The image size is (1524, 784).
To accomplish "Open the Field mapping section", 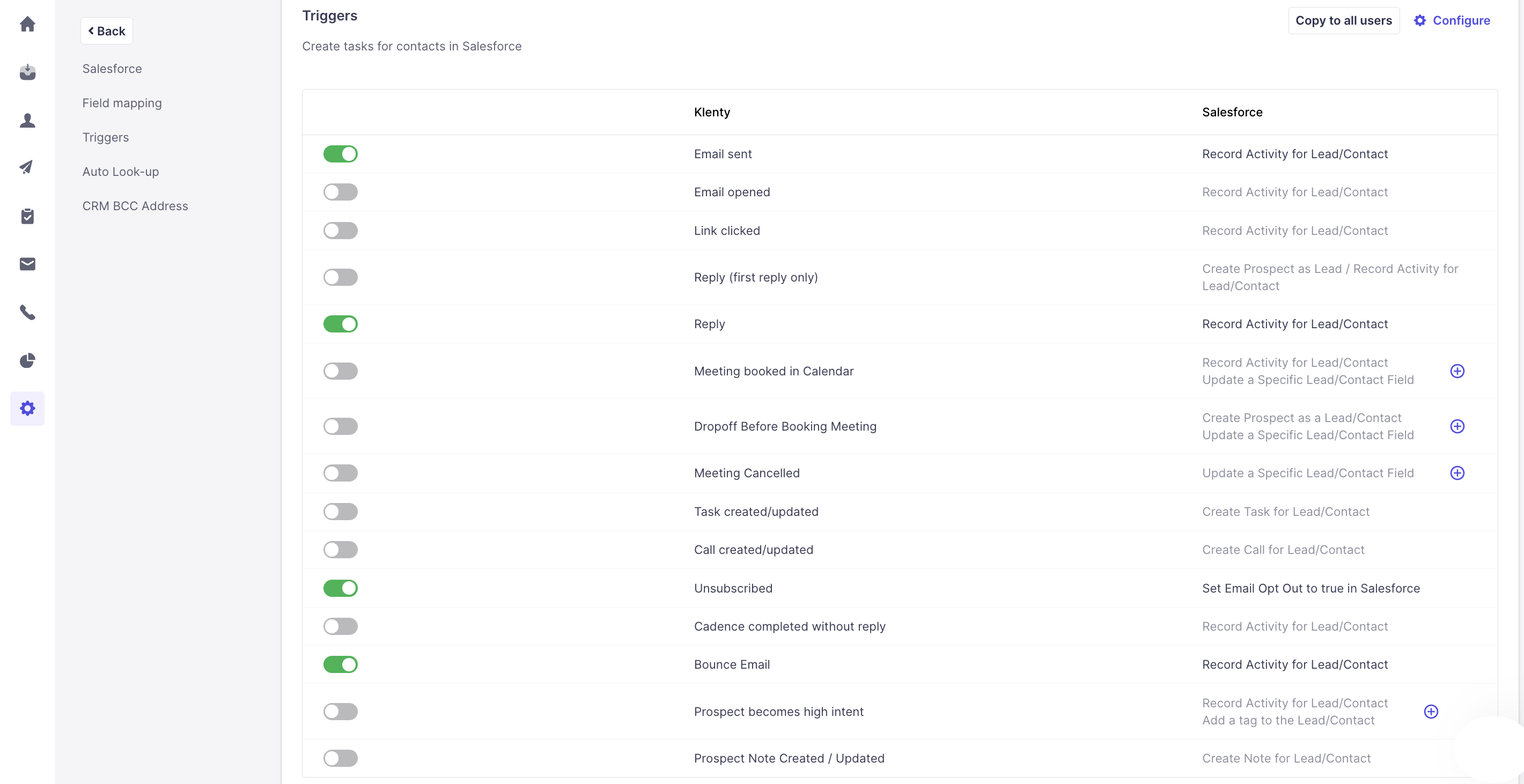I will pyautogui.click(x=122, y=103).
